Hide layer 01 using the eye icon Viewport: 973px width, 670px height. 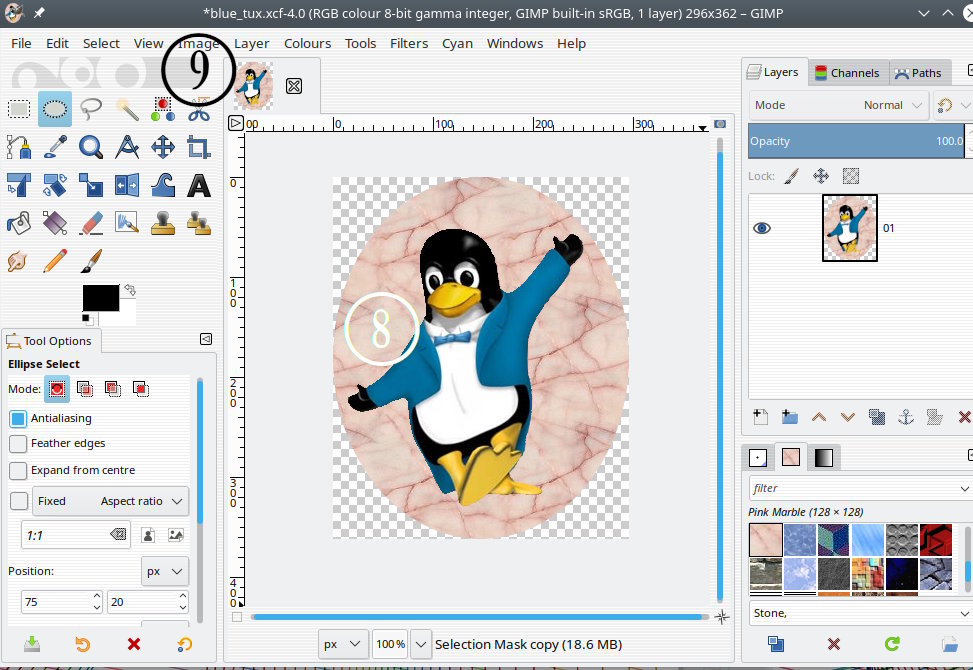(x=762, y=228)
